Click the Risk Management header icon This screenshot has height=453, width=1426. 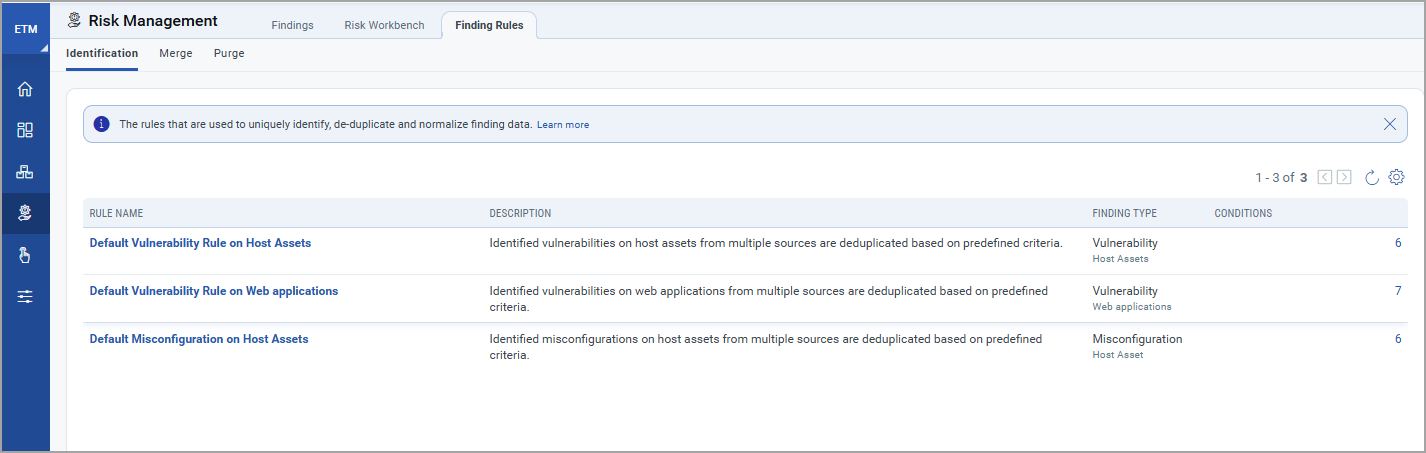coord(74,20)
